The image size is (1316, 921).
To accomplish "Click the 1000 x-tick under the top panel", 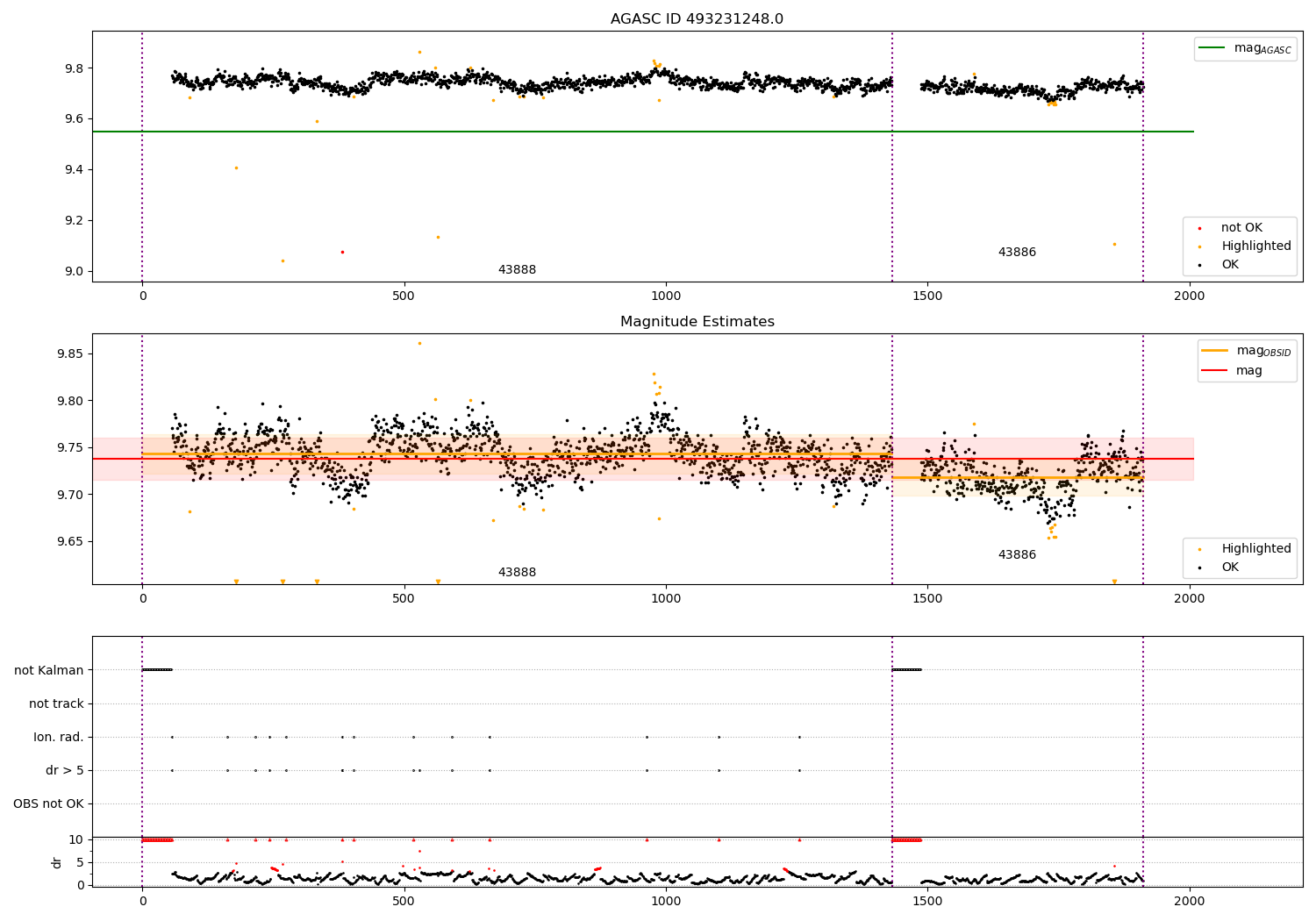I will coord(666,296).
